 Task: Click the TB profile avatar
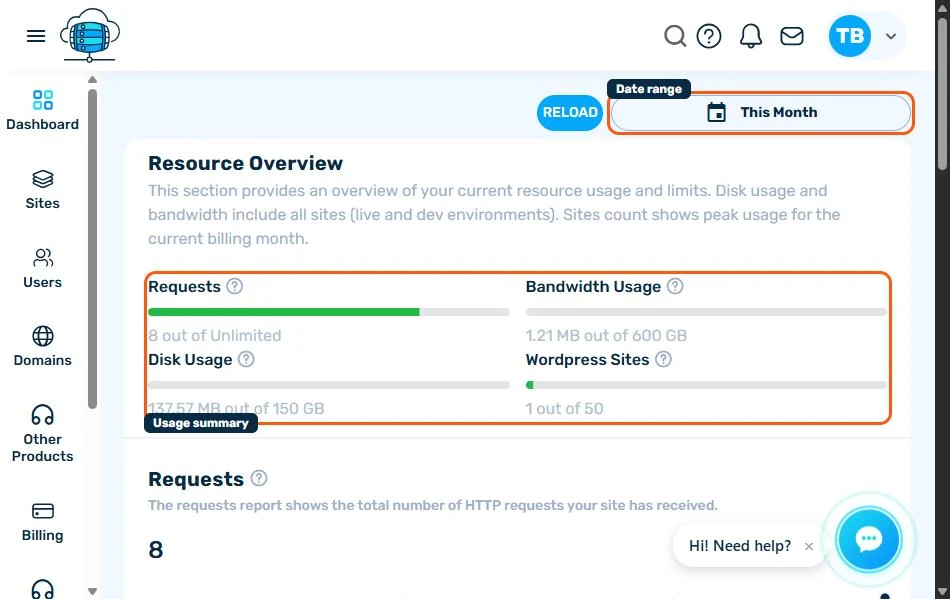pos(849,36)
